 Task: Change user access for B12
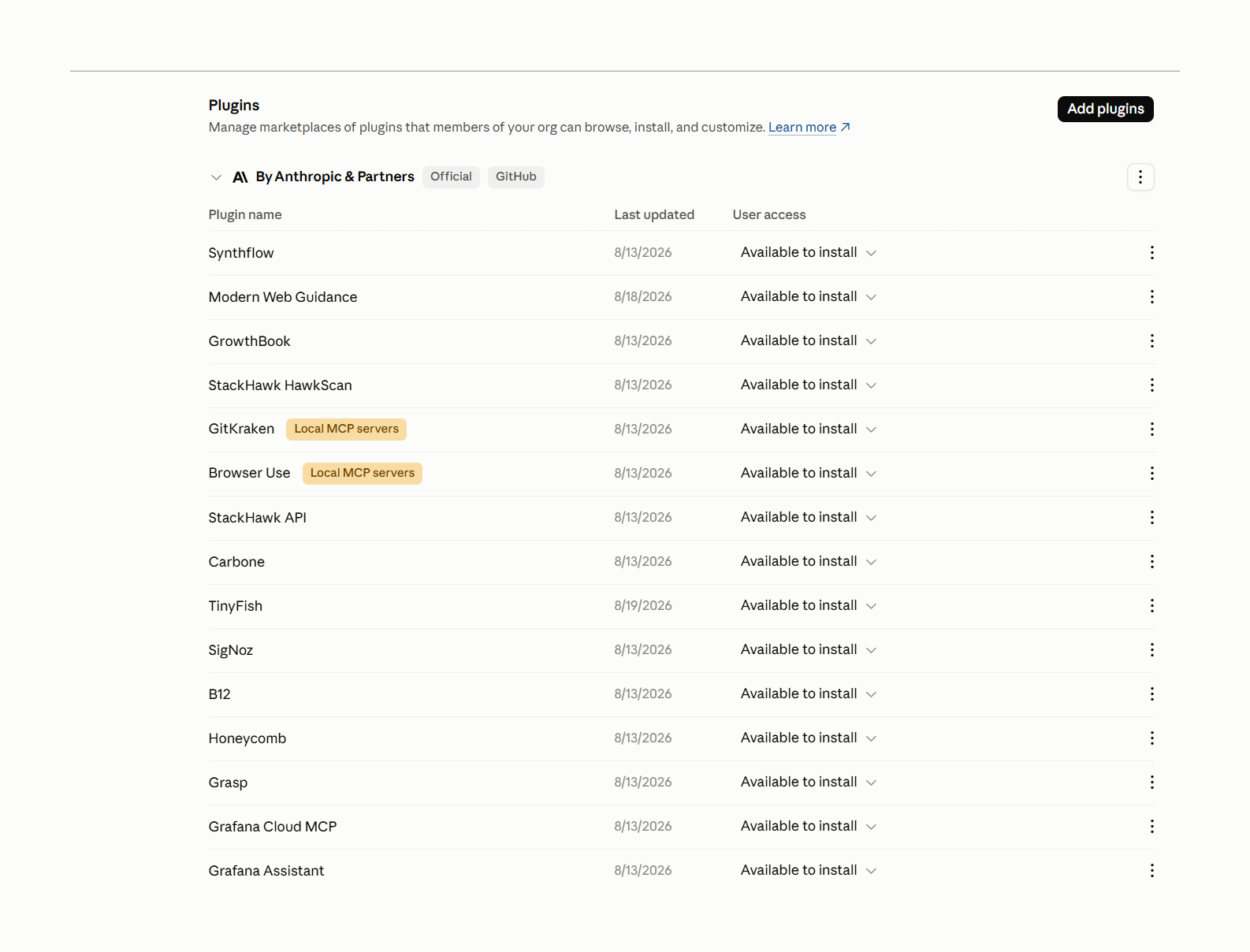[808, 694]
